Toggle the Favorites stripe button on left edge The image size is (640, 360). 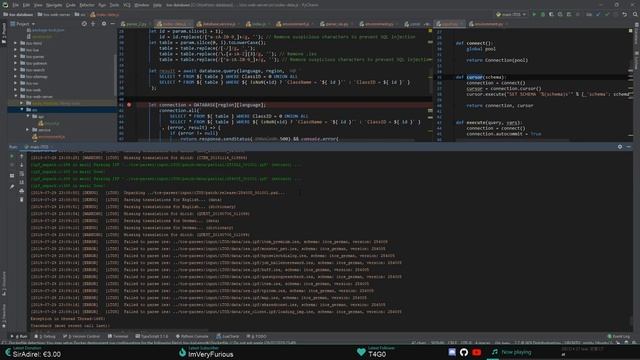click(4, 316)
